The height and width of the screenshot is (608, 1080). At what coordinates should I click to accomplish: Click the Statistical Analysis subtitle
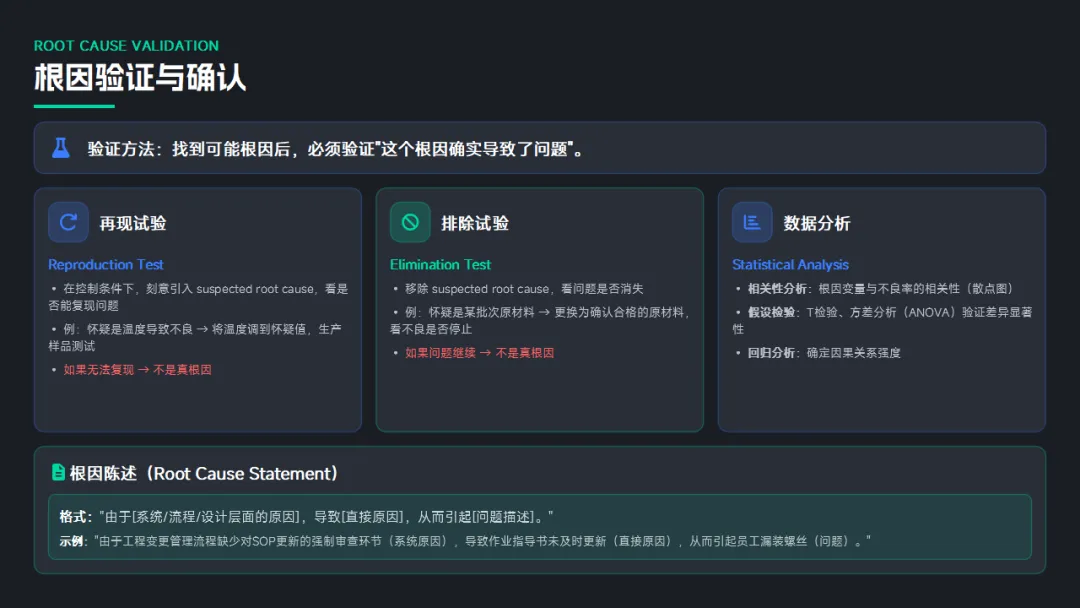click(x=790, y=264)
